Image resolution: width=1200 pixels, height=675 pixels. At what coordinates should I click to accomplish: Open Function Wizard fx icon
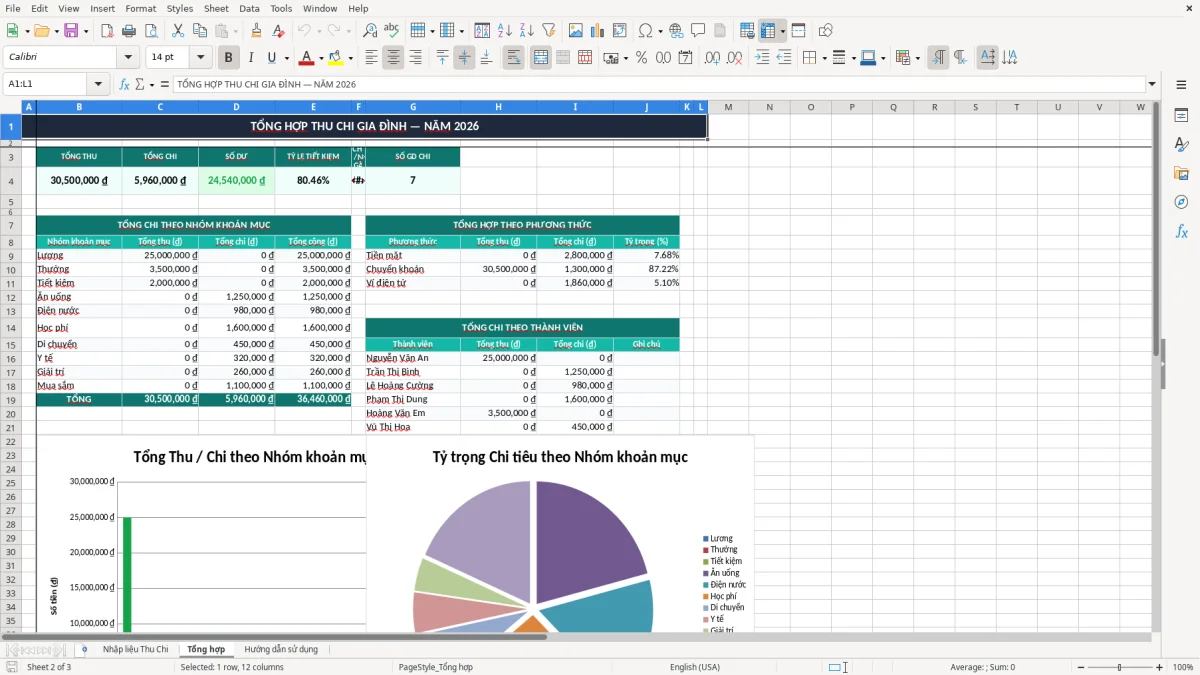coord(124,84)
